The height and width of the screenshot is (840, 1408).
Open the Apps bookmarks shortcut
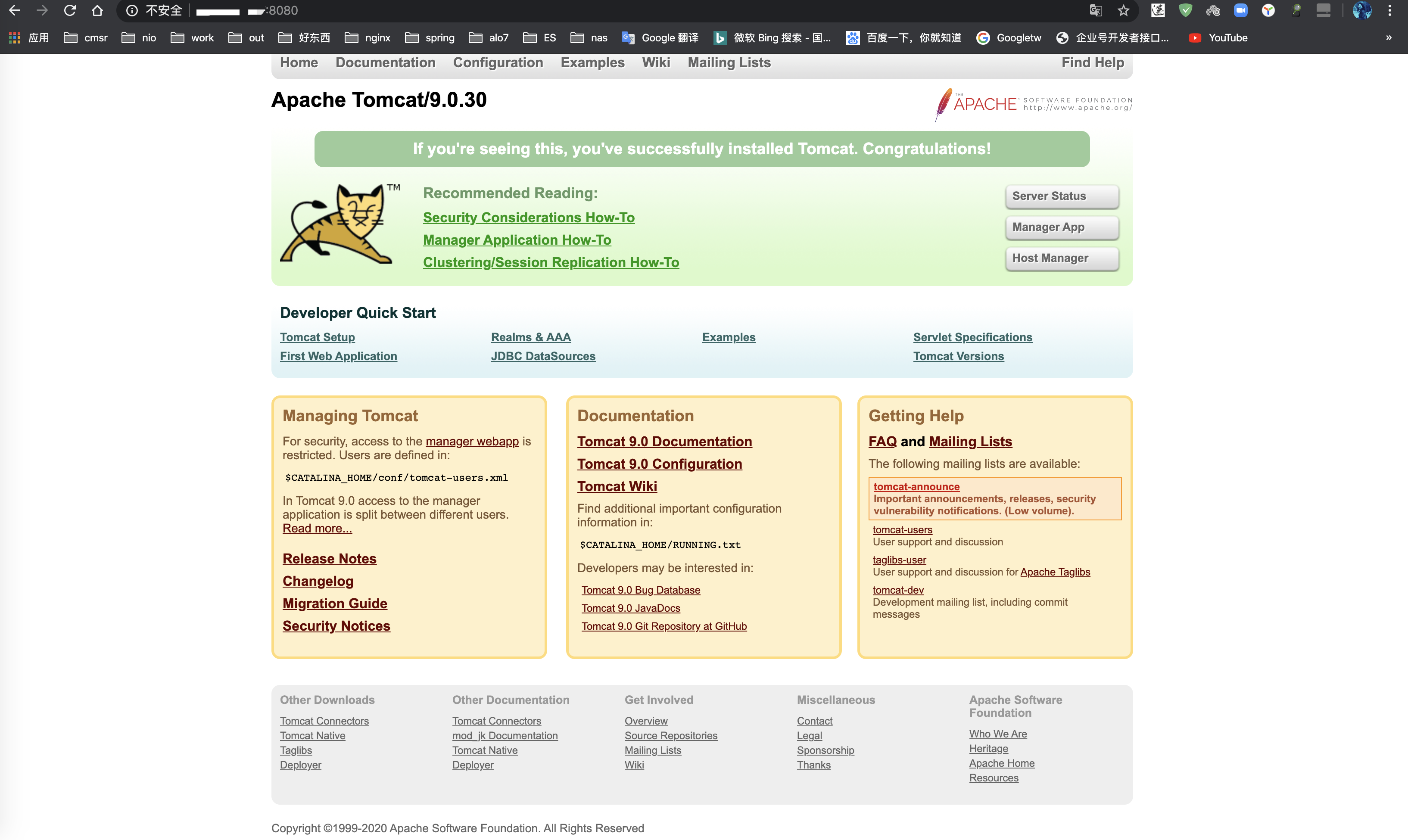tap(29, 38)
